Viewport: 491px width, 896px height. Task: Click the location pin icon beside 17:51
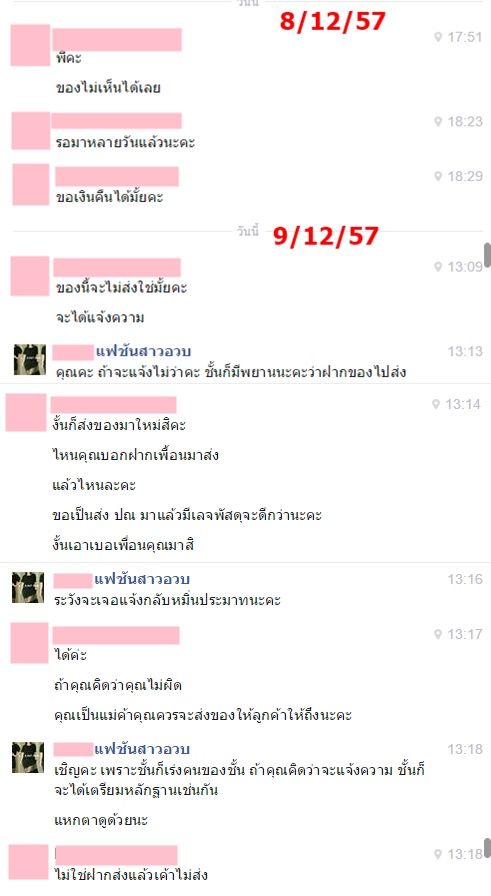(x=438, y=37)
